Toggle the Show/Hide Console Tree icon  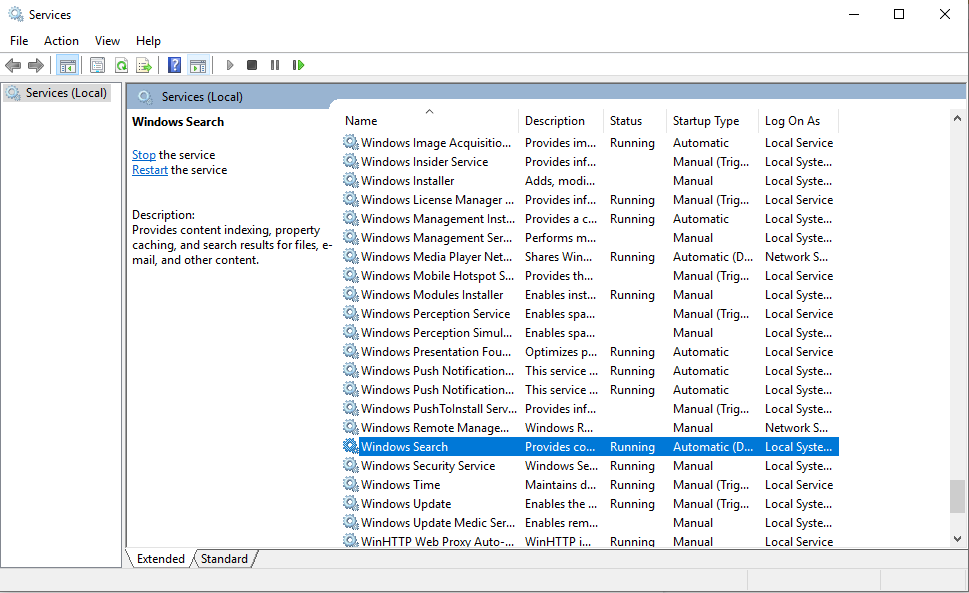click(x=67, y=65)
